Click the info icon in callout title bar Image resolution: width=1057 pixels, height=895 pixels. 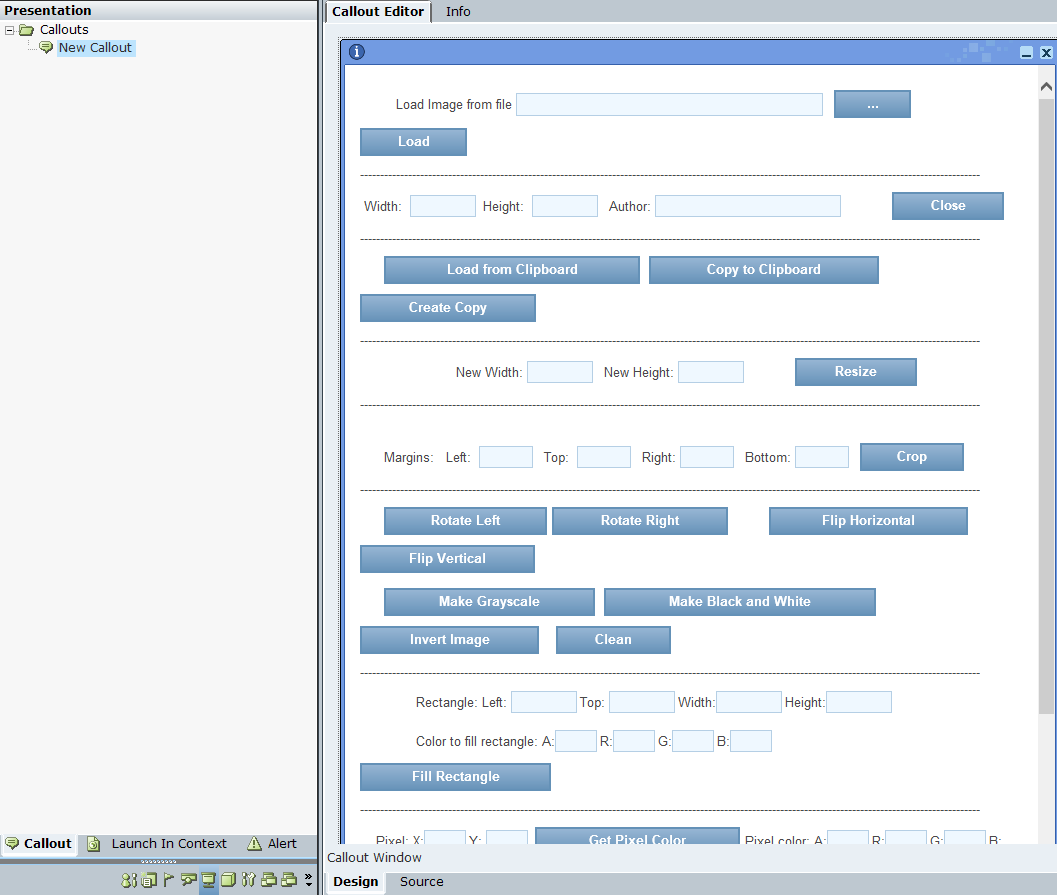[357, 52]
